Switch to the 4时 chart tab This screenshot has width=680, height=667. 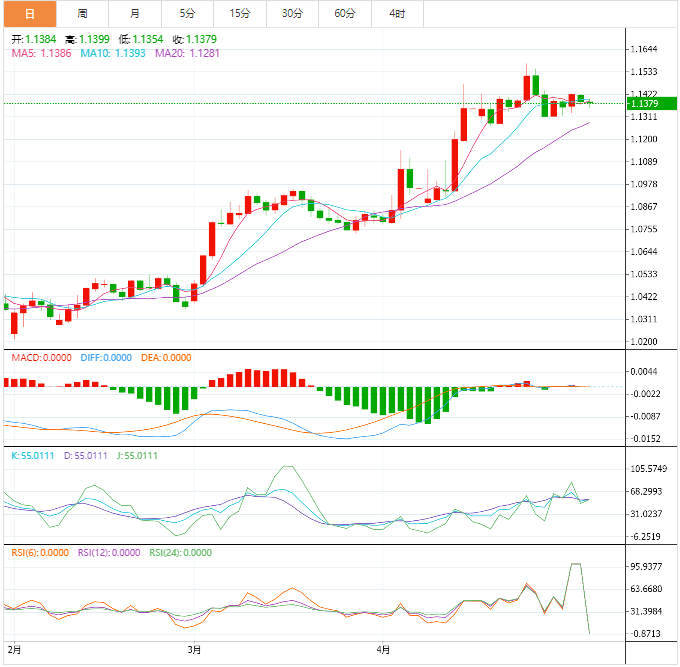coord(397,14)
